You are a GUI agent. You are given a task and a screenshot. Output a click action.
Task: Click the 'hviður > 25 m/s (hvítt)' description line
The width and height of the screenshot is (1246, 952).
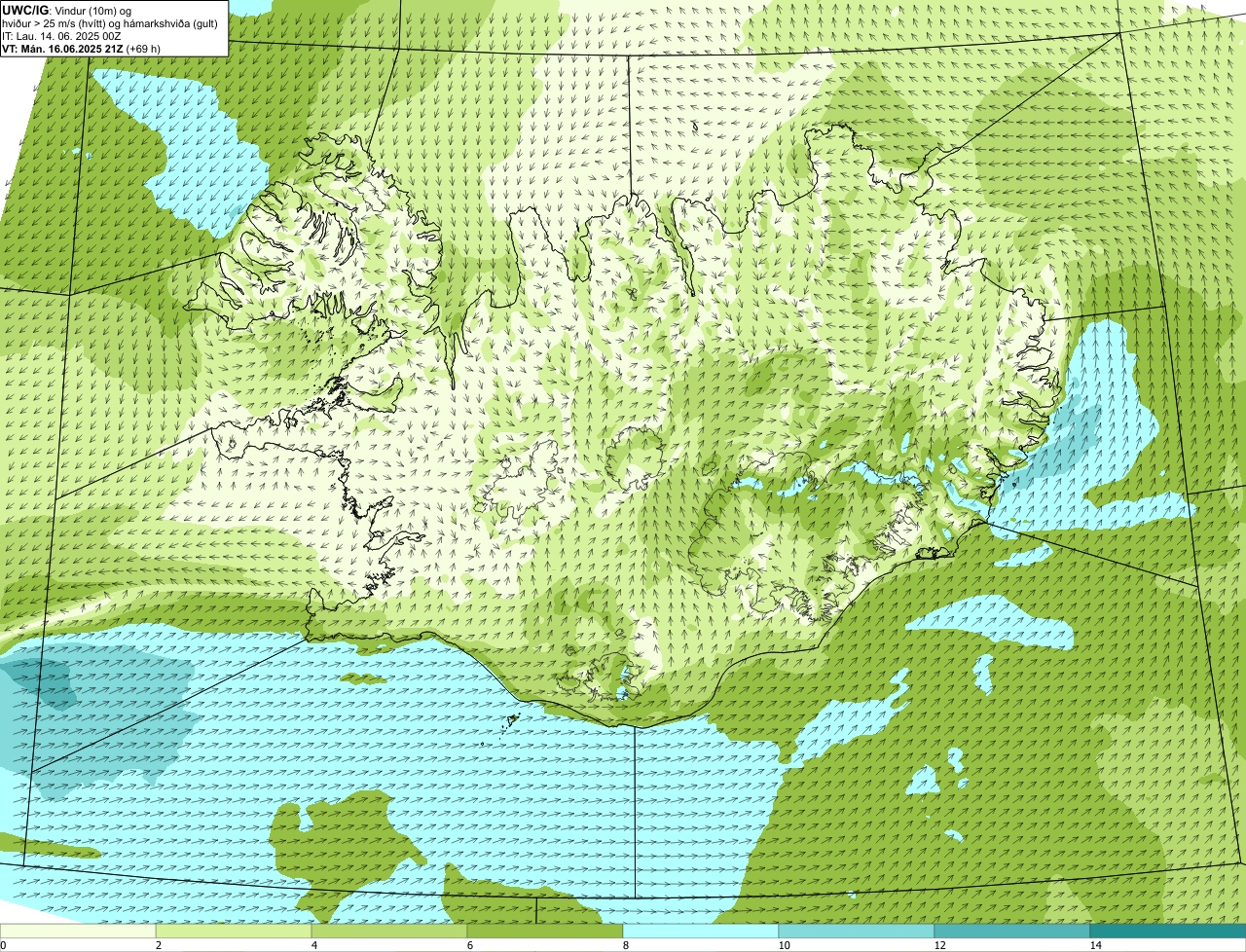click(111, 23)
